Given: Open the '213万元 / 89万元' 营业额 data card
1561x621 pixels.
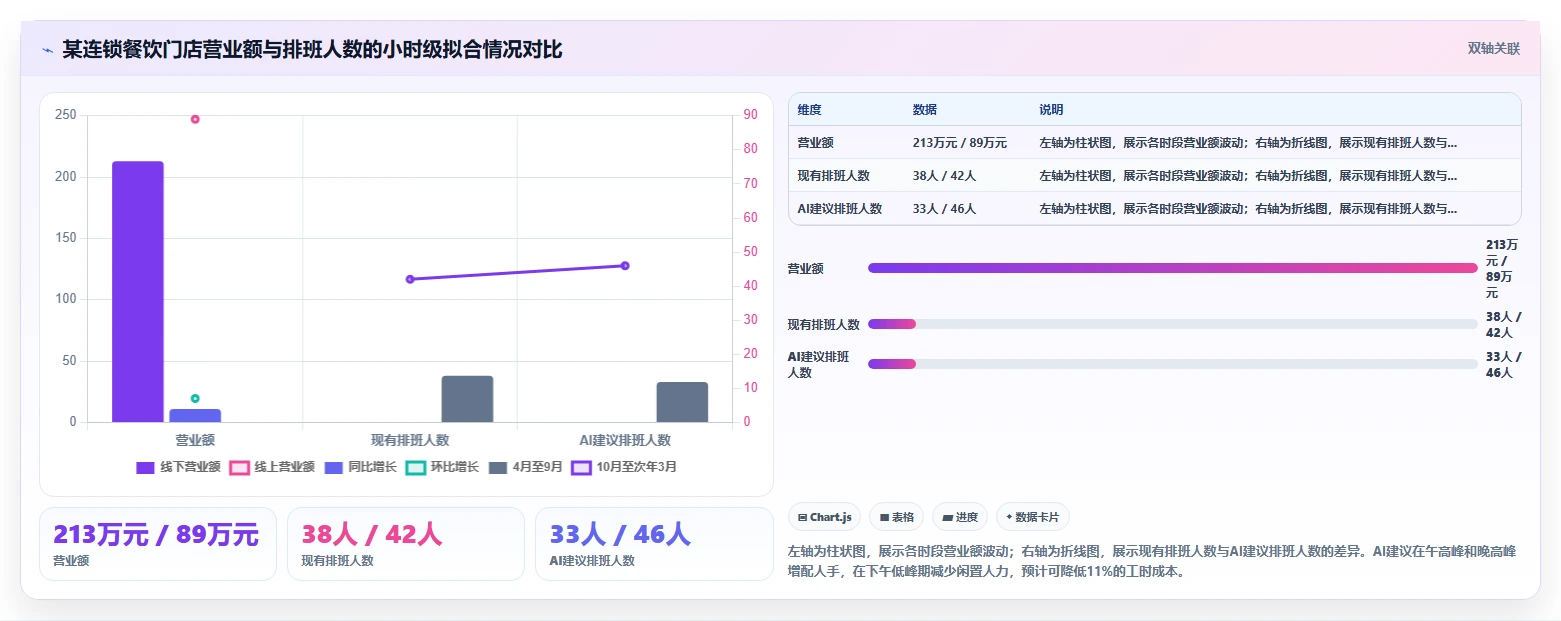Looking at the screenshot, I should [x=158, y=544].
